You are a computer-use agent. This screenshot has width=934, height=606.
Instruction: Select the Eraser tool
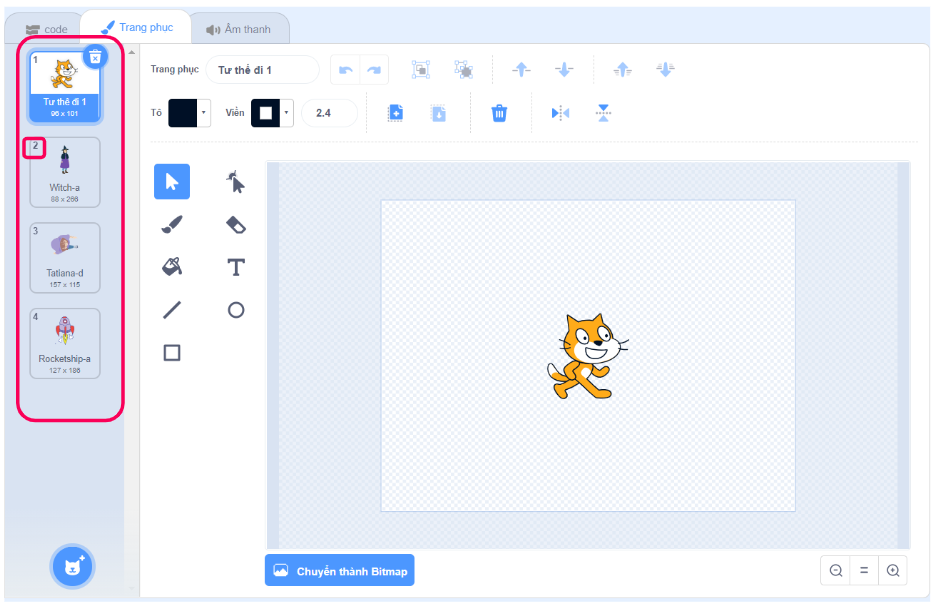pyautogui.click(x=236, y=225)
